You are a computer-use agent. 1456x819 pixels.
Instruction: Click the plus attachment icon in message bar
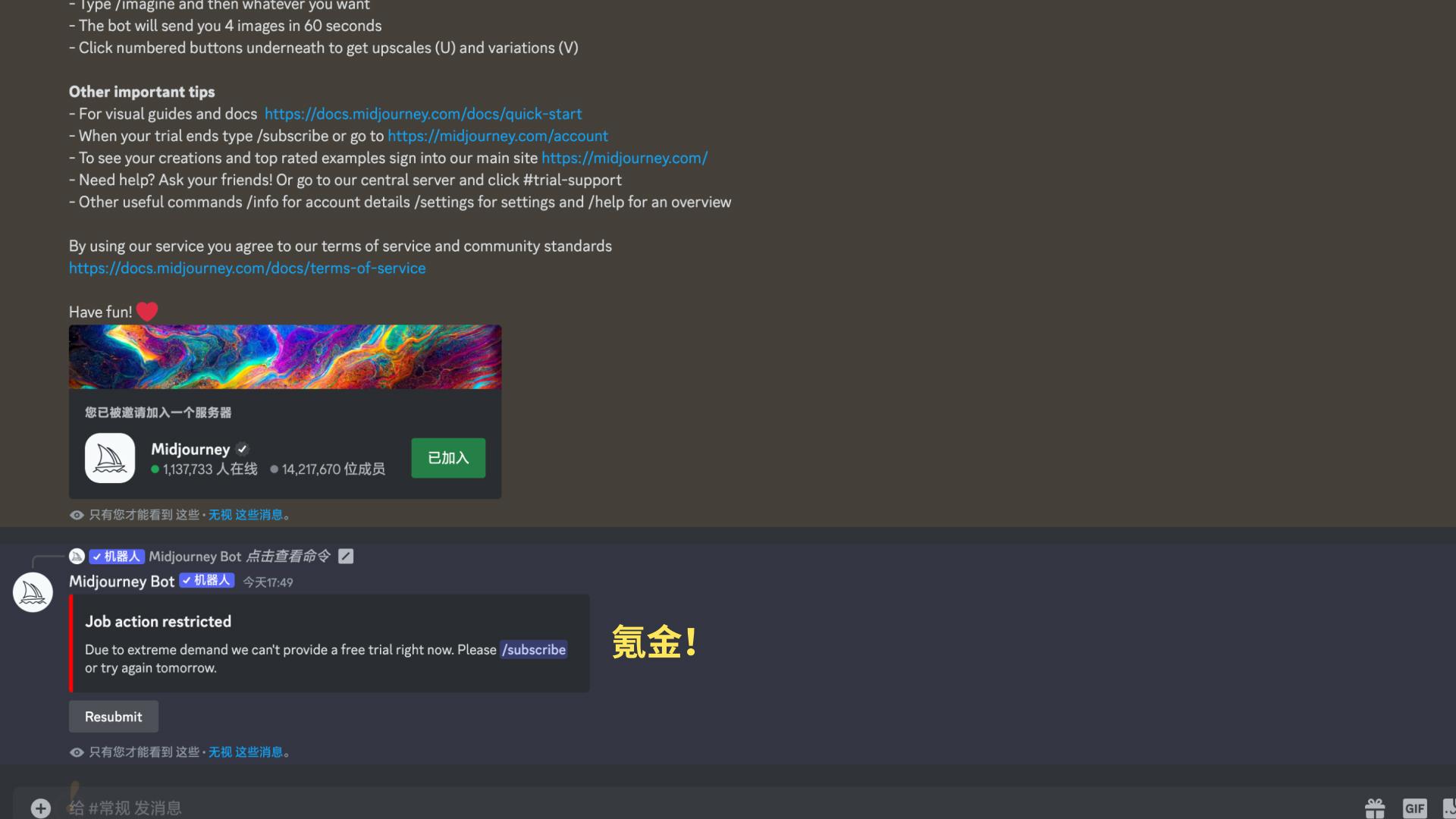(x=41, y=808)
